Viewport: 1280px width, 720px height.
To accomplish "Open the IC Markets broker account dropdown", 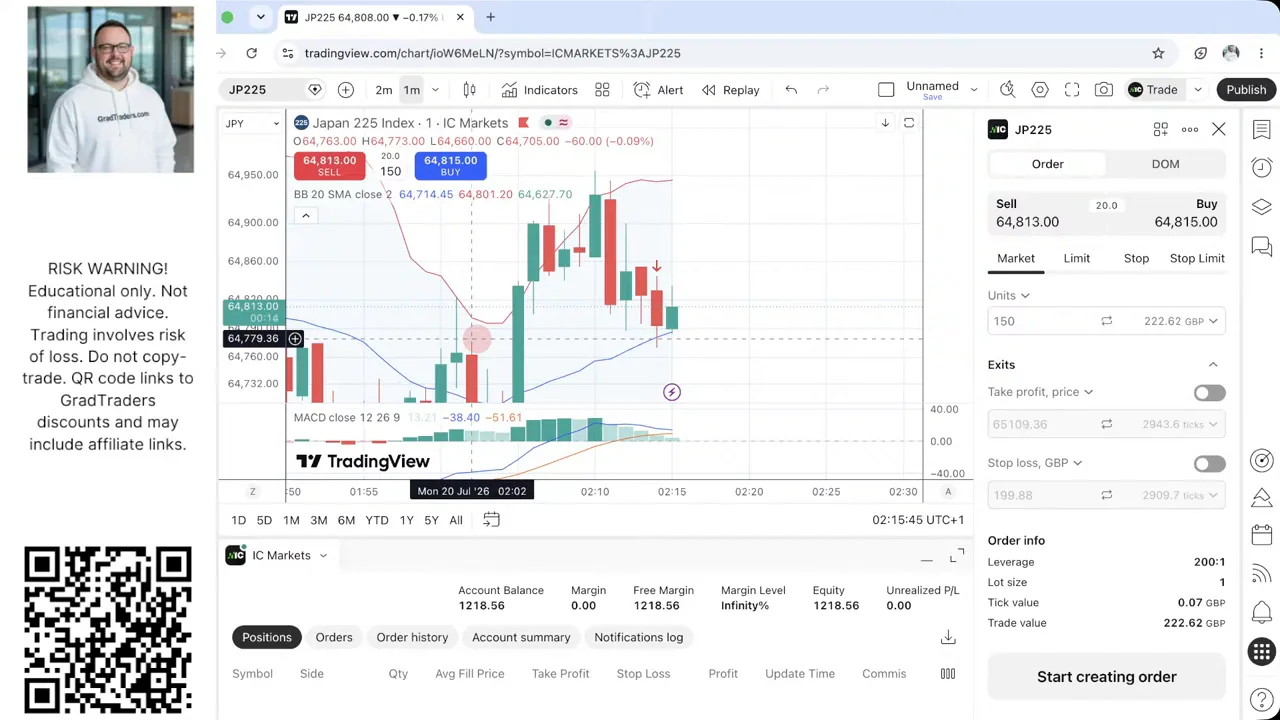I will (277, 555).
